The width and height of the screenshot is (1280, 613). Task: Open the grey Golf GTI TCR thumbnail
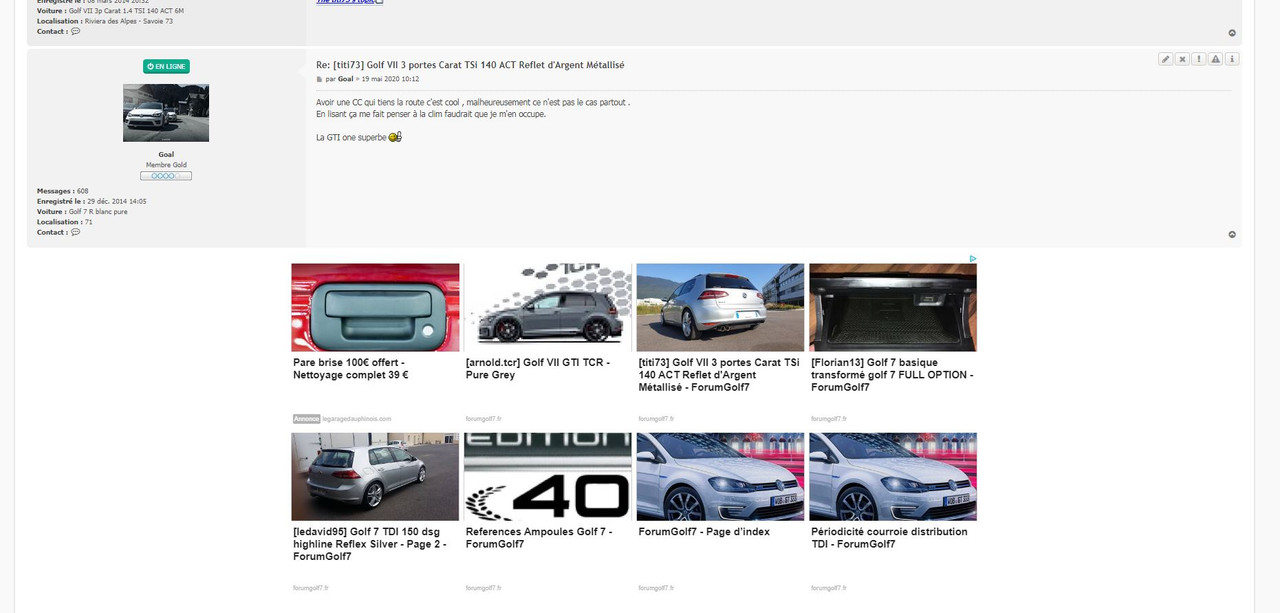coord(548,307)
